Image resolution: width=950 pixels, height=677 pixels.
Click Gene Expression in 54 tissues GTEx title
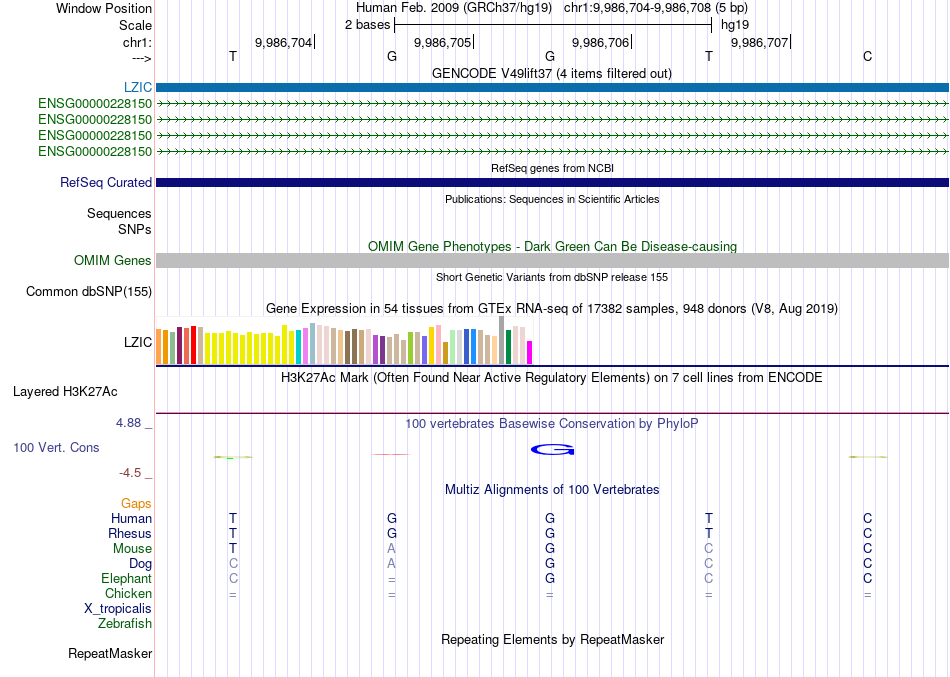(x=552, y=308)
